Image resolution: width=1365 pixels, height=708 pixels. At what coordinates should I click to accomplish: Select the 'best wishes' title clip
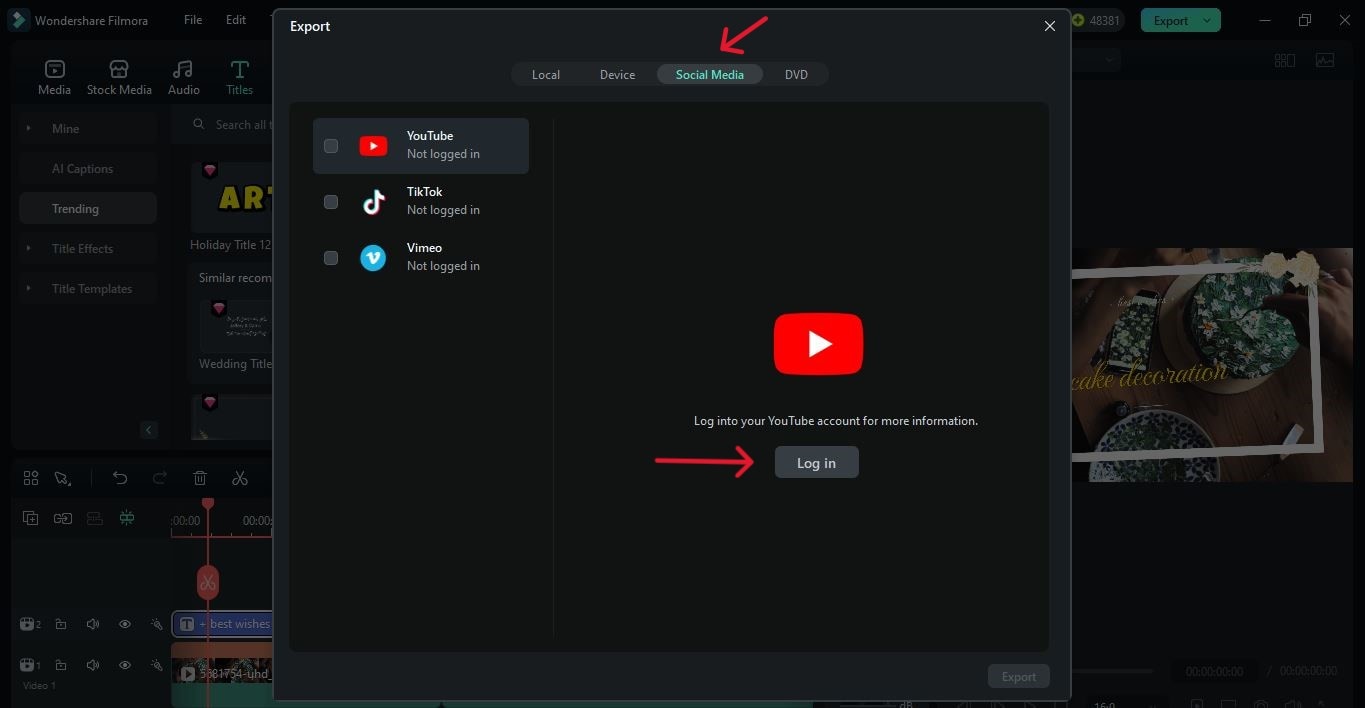click(x=222, y=624)
